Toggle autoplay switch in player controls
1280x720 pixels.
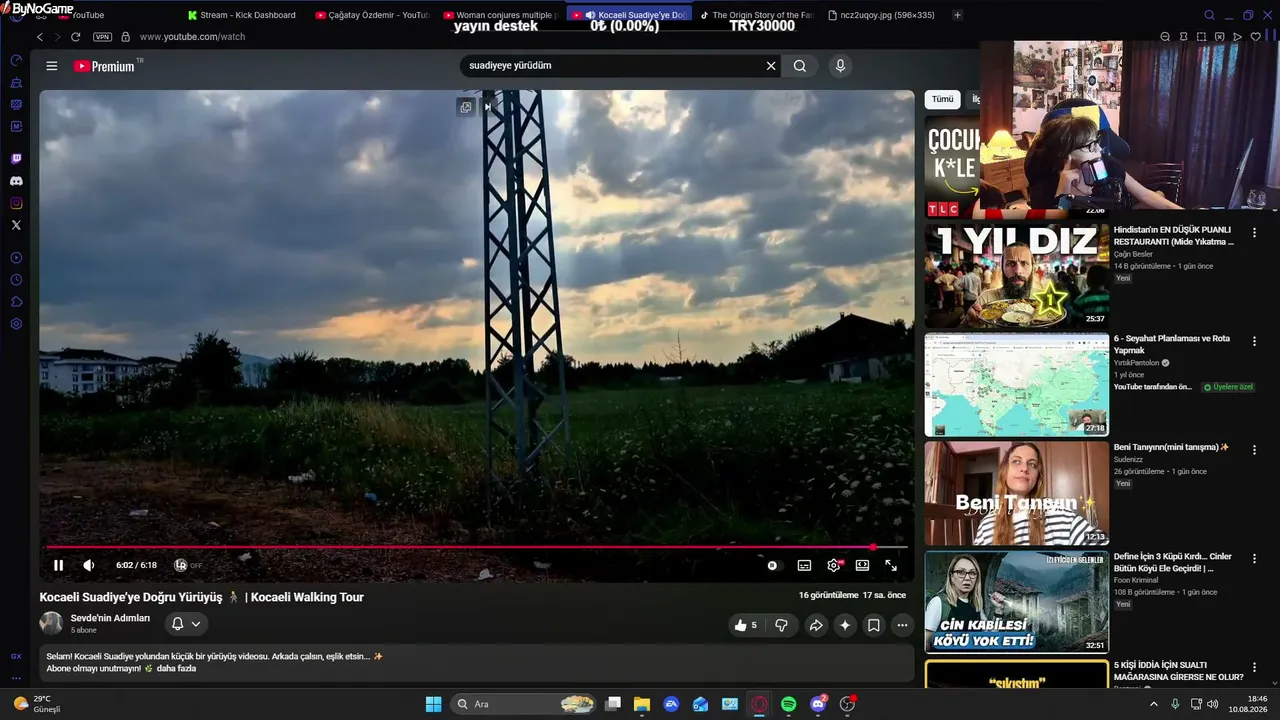772,565
